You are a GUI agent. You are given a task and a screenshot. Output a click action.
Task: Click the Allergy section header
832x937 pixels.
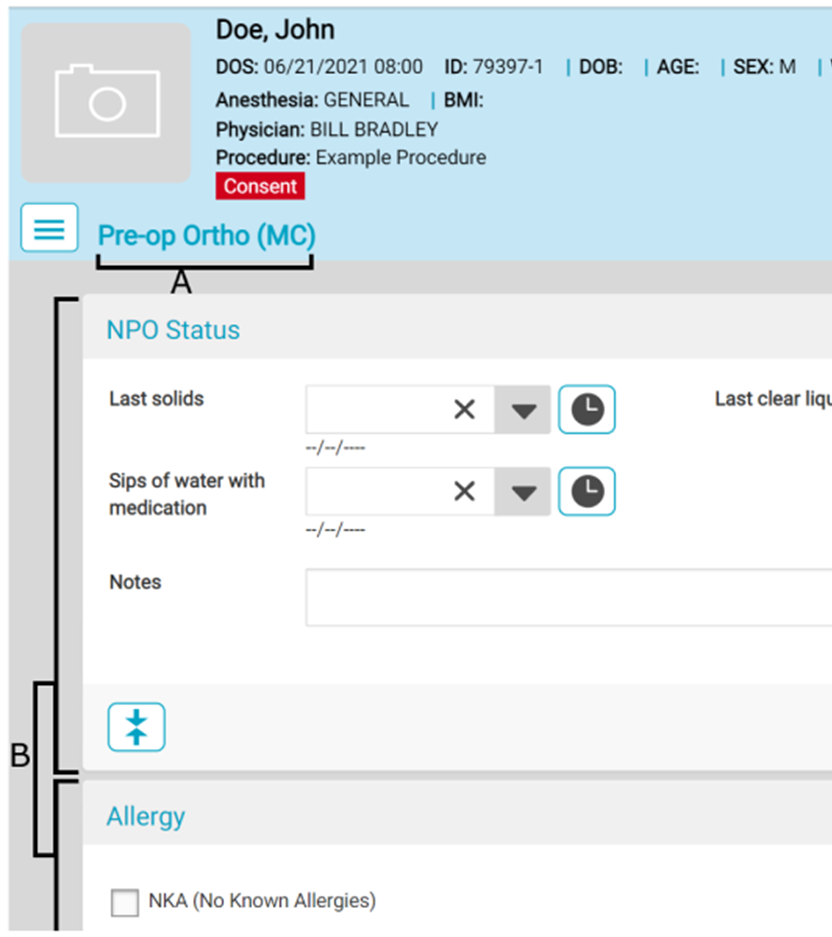pyautogui.click(x=146, y=816)
